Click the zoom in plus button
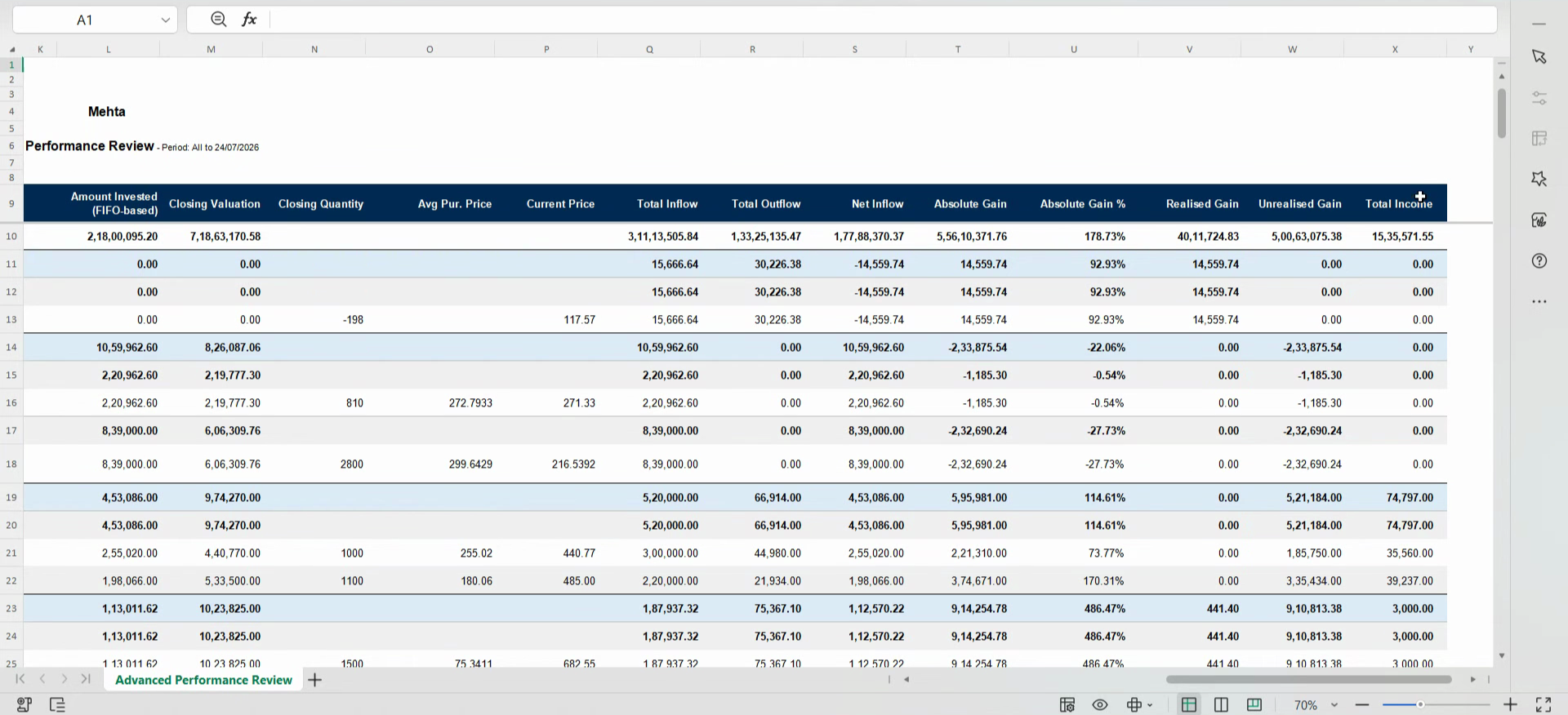 click(1510, 704)
